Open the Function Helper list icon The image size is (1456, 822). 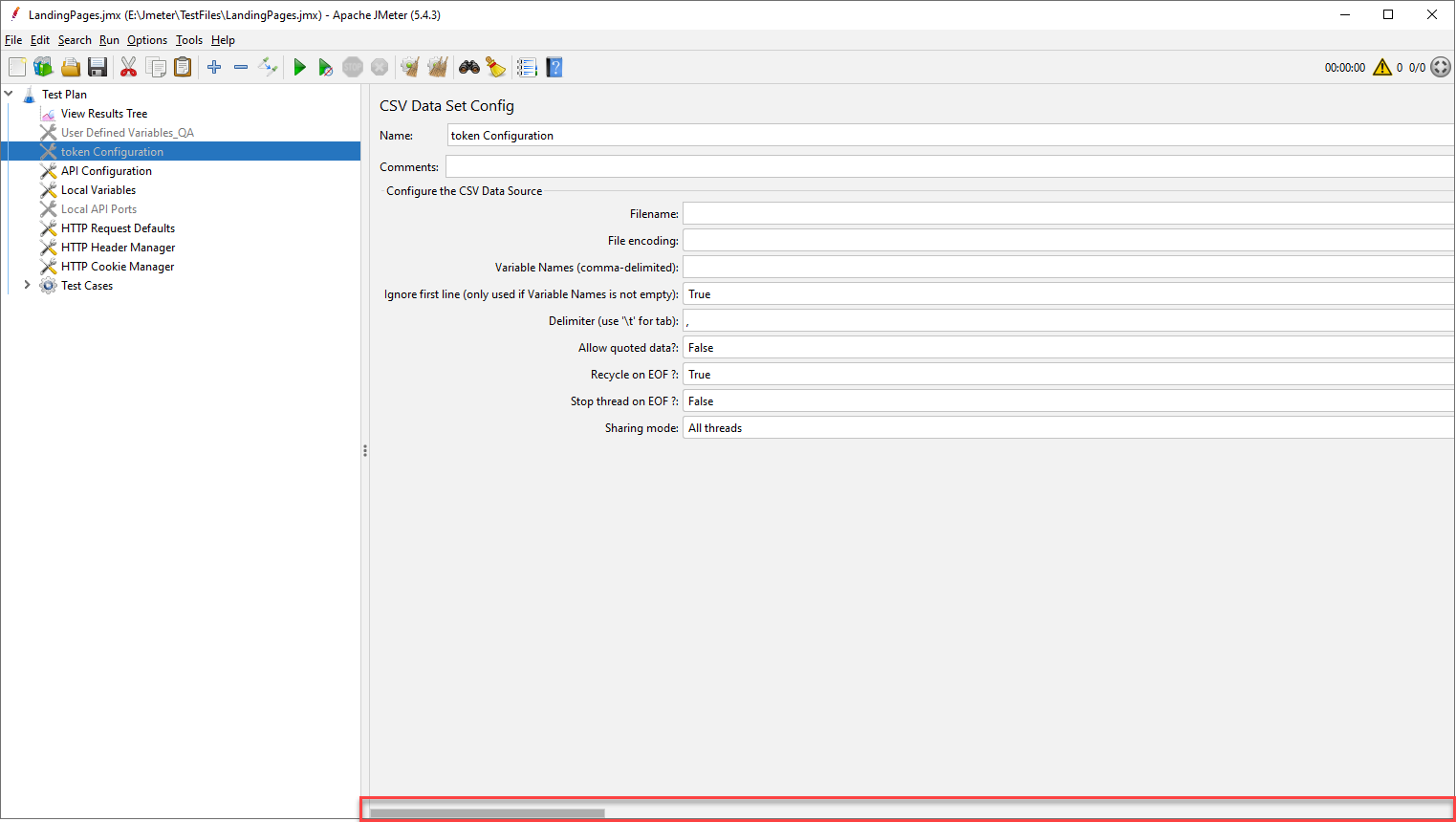pyautogui.click(x=527, y=67)
